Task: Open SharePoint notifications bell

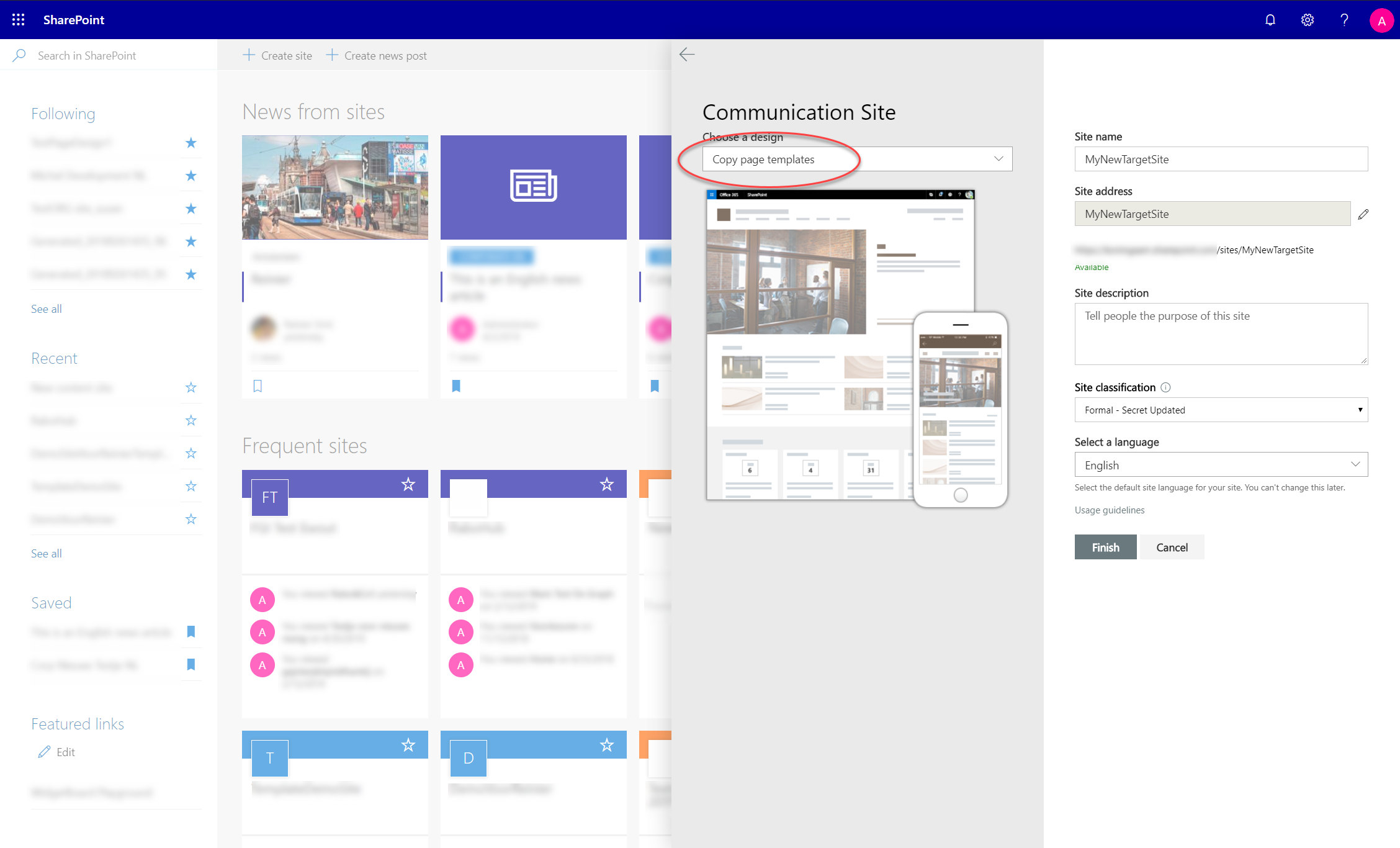Action: [x=1270, y=19]
